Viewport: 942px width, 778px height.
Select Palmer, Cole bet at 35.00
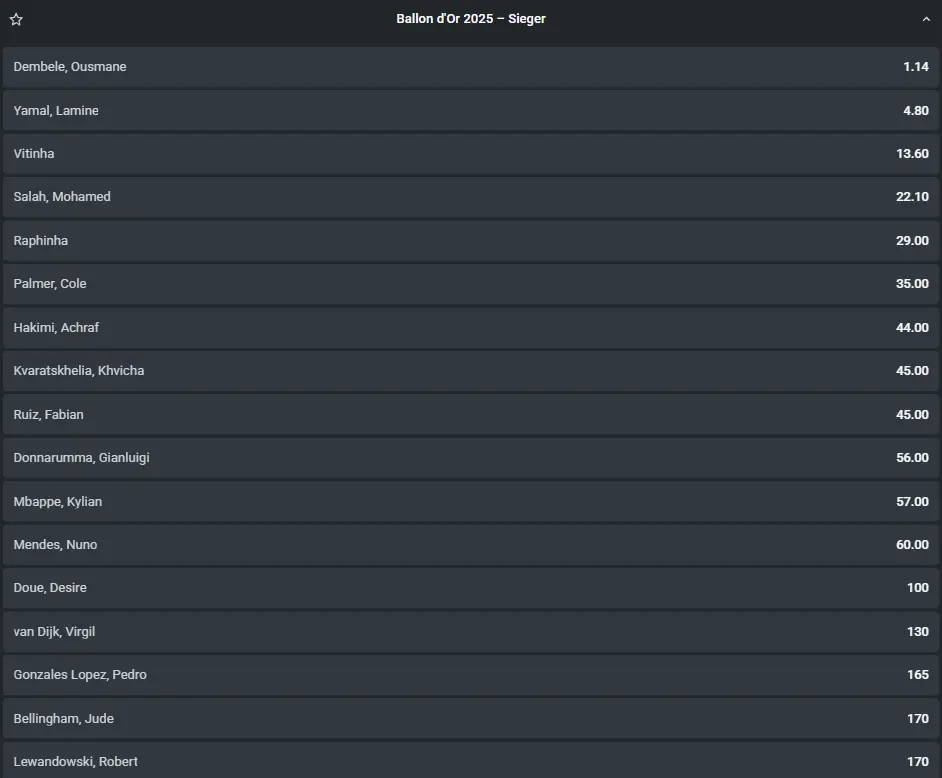(x=471, y=284)
